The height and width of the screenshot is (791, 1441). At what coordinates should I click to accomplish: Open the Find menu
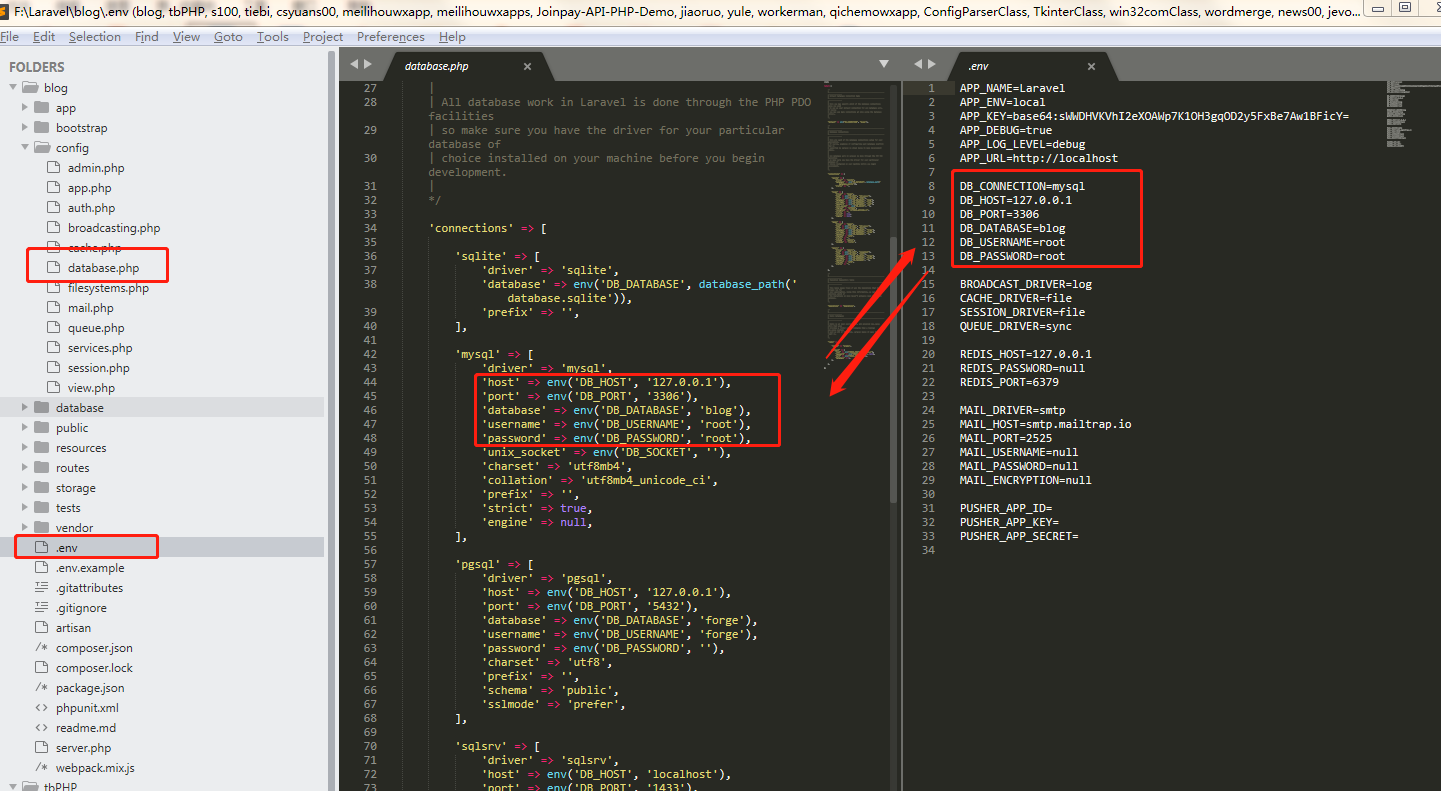click(147, 37)
